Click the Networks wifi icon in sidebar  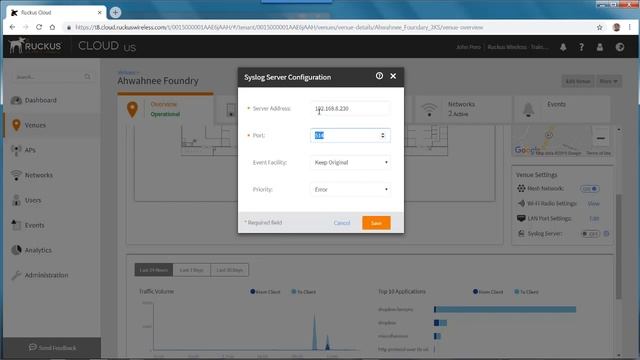click(x=16, y=175)
